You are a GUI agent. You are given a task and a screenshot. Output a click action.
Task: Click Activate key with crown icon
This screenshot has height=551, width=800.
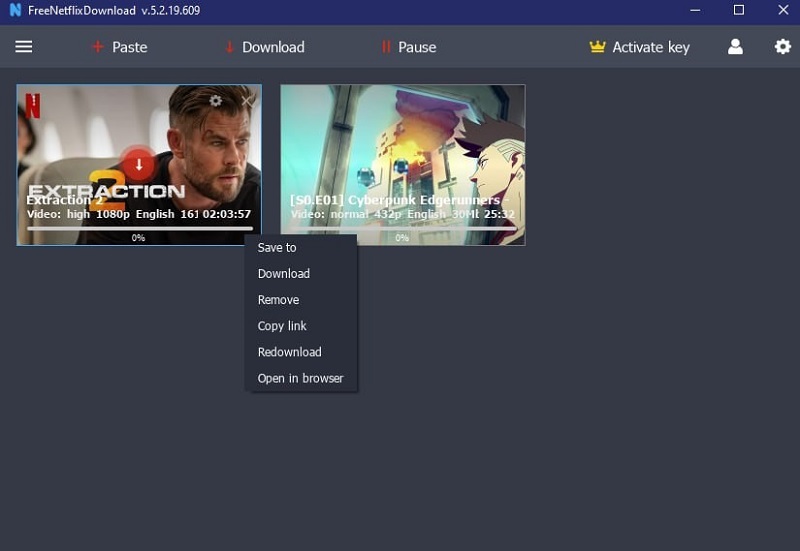640,47
